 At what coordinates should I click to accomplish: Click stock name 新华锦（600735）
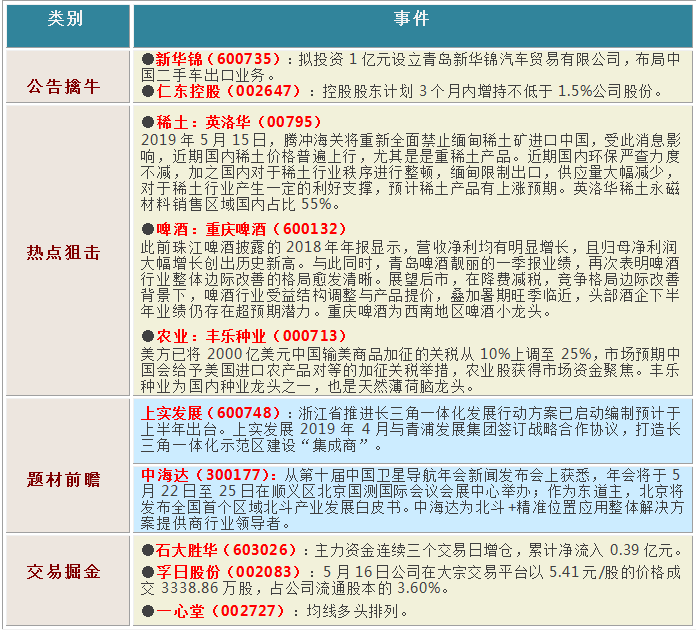point(218,59)
